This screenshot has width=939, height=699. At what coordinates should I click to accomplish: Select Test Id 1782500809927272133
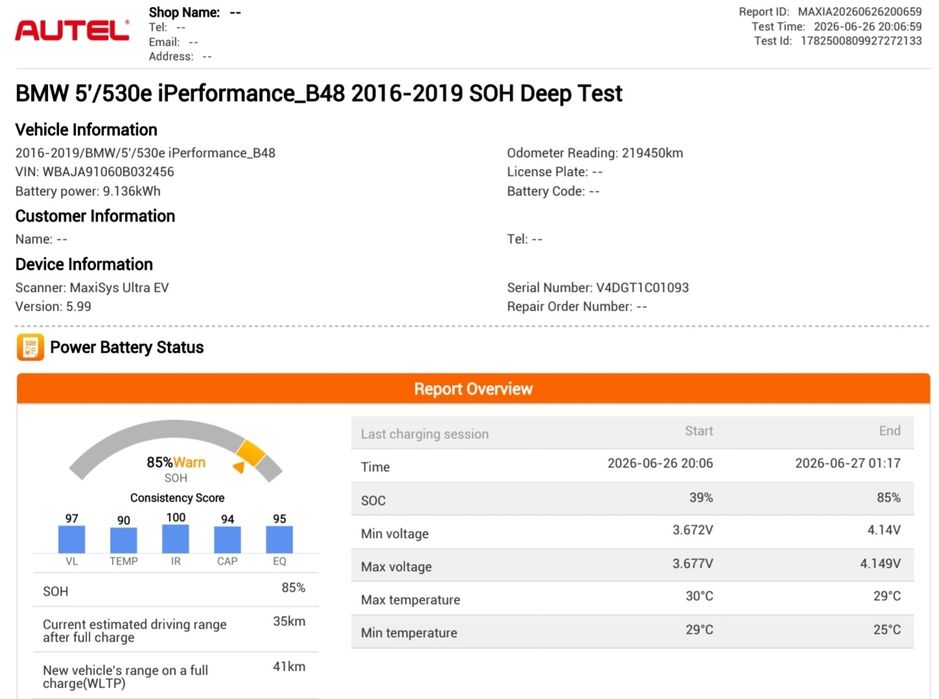[x=838, y=41]
